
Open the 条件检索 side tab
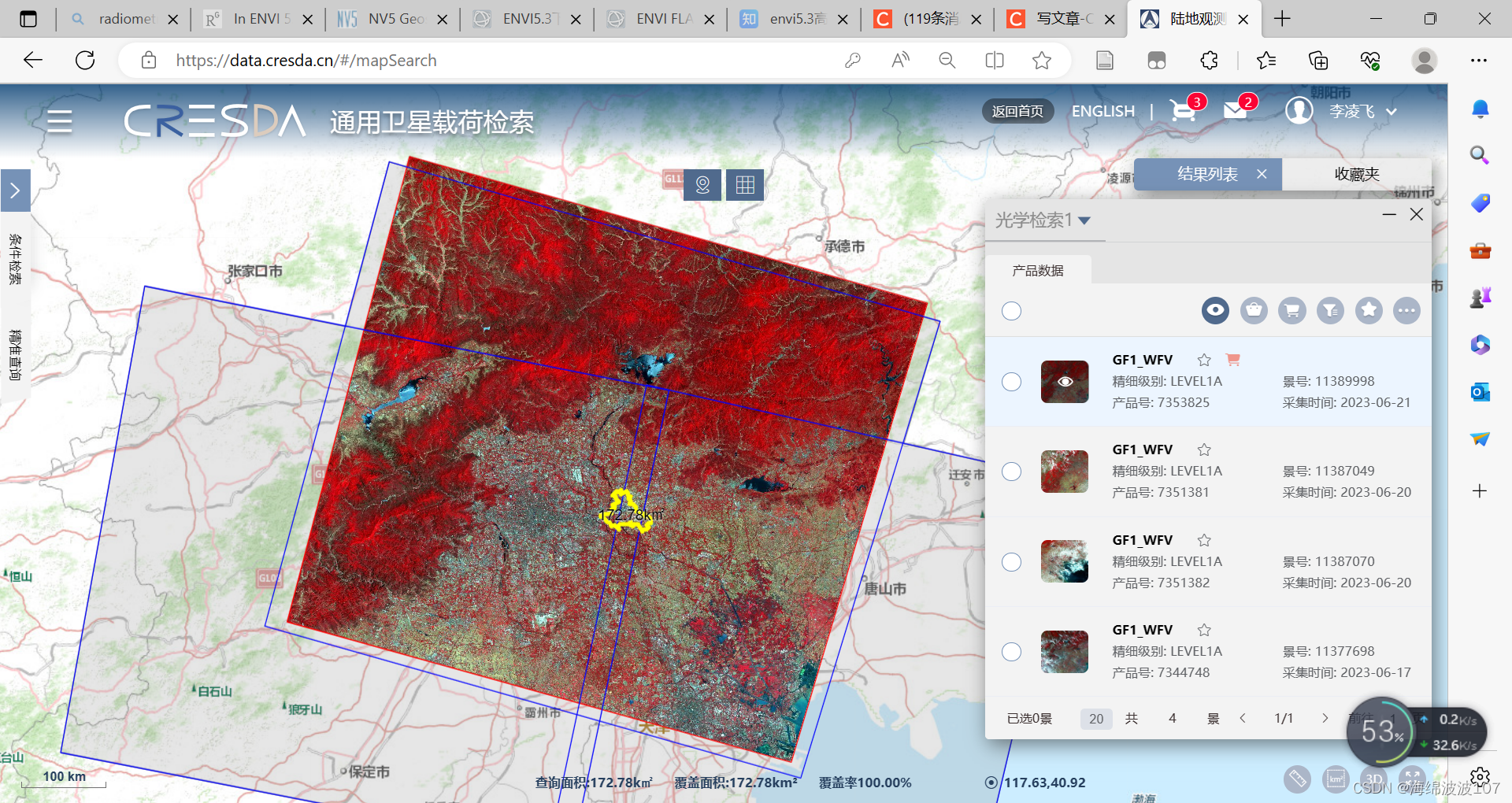click(x=15, y=258)
